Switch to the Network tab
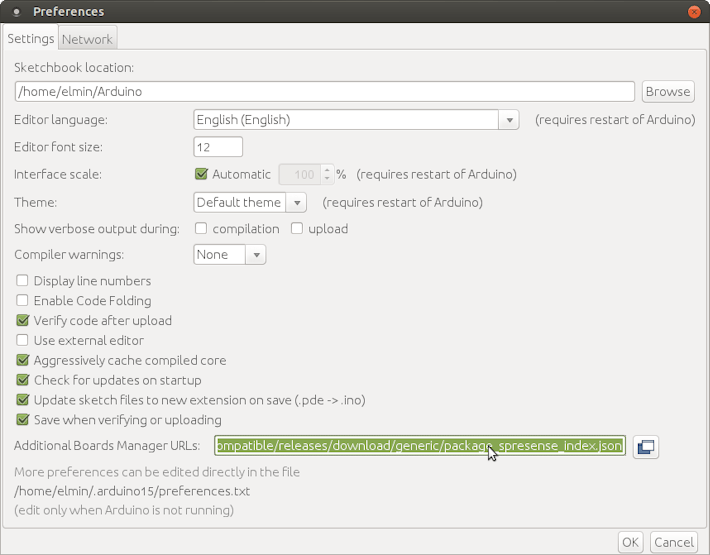 pyautogui.click(x=87, y=39)
